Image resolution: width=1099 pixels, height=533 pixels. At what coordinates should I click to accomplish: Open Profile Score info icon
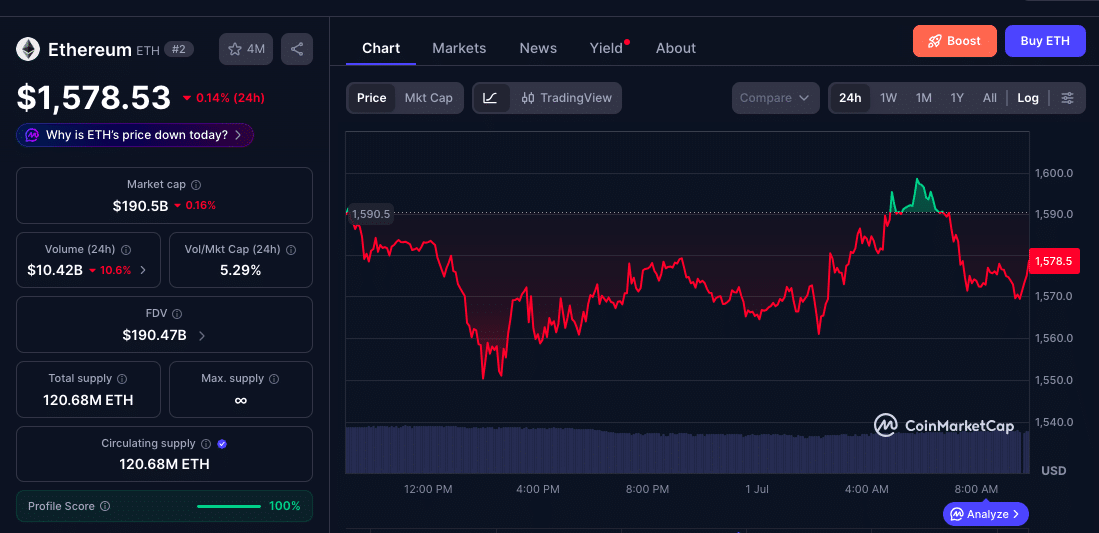point(105,506)
